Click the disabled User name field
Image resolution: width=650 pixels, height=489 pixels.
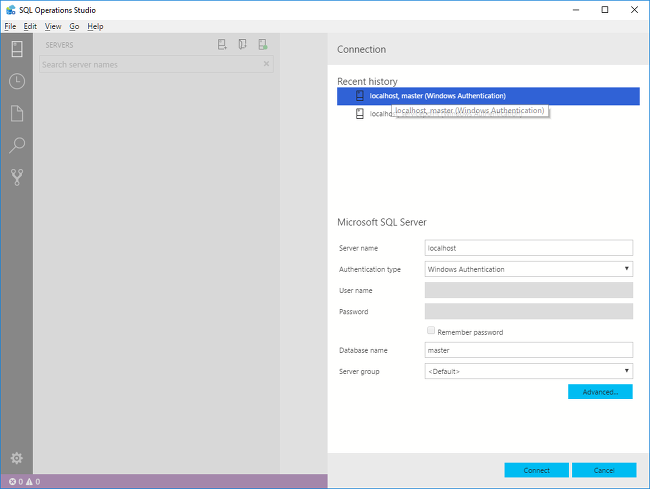point(529,290)
